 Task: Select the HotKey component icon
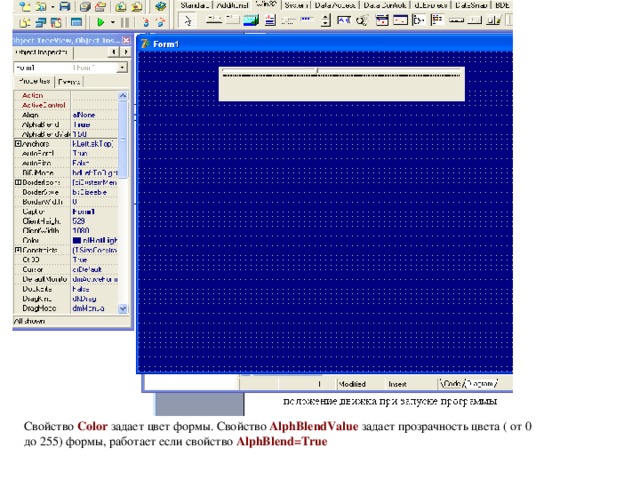[344, 20]
